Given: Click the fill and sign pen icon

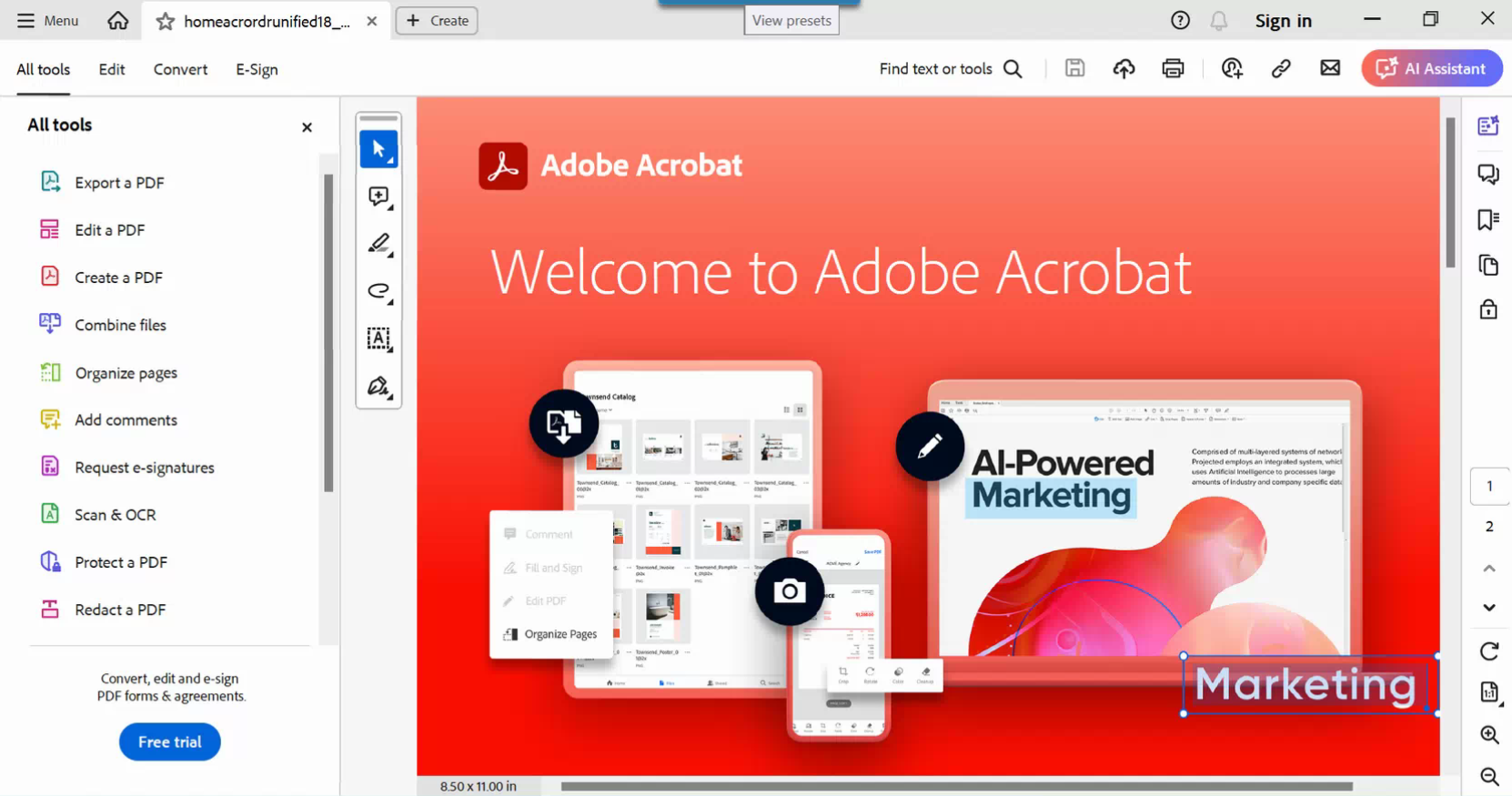Looking at the screenshot, I should click(x=378, y=387).
